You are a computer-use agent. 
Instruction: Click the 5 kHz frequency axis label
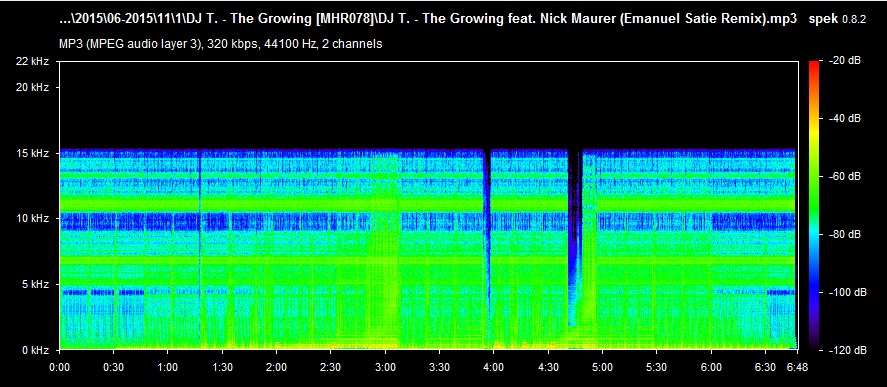tap(39, 284)
